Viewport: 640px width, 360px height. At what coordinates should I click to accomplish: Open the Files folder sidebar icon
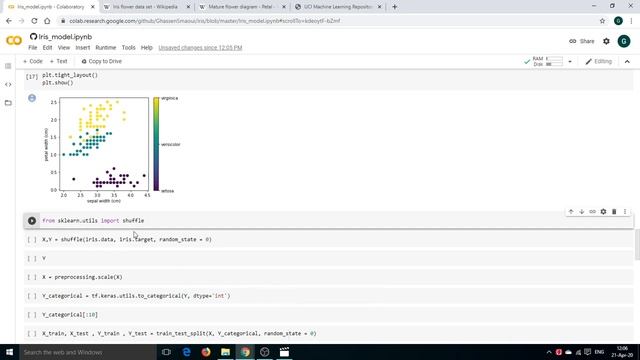[8, 103]
